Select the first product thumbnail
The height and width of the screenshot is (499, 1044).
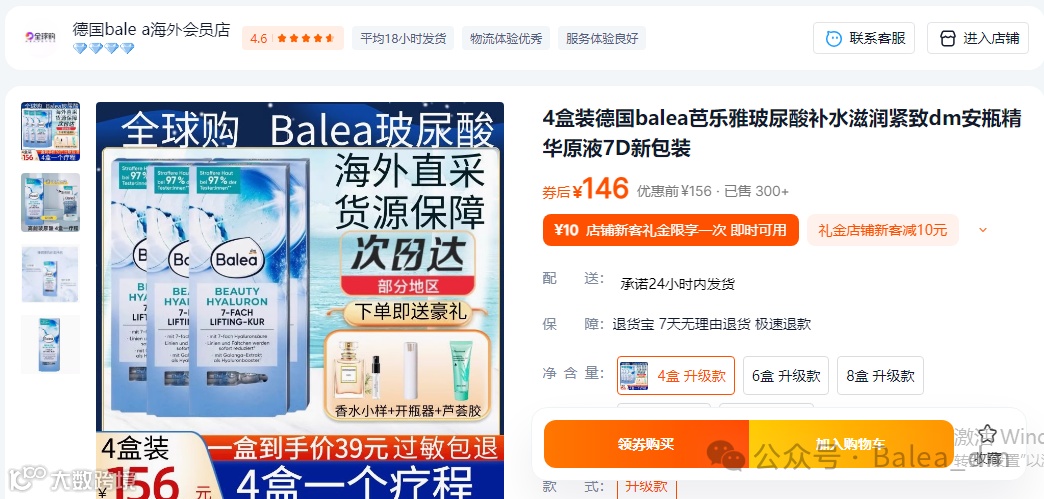[x=51, y=131]
